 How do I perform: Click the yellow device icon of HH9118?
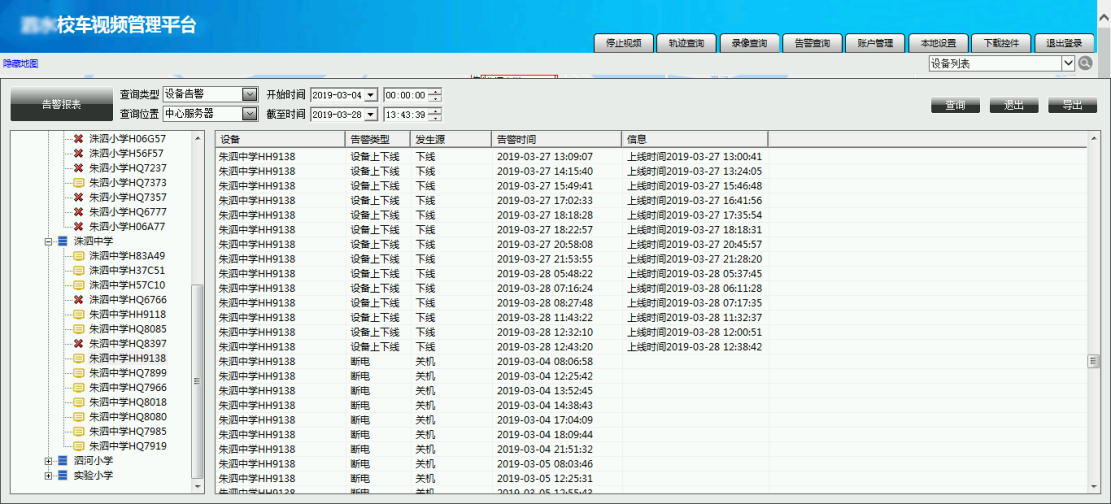[79, 314]
